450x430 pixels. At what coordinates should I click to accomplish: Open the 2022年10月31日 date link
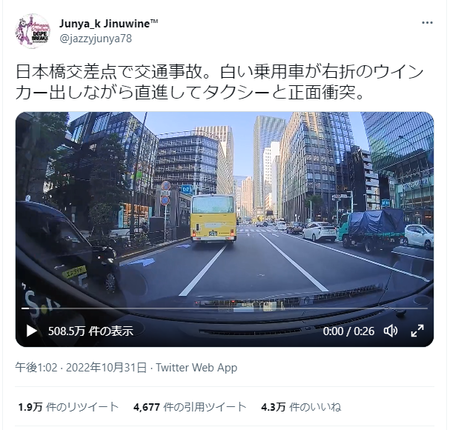click(106, 368)
